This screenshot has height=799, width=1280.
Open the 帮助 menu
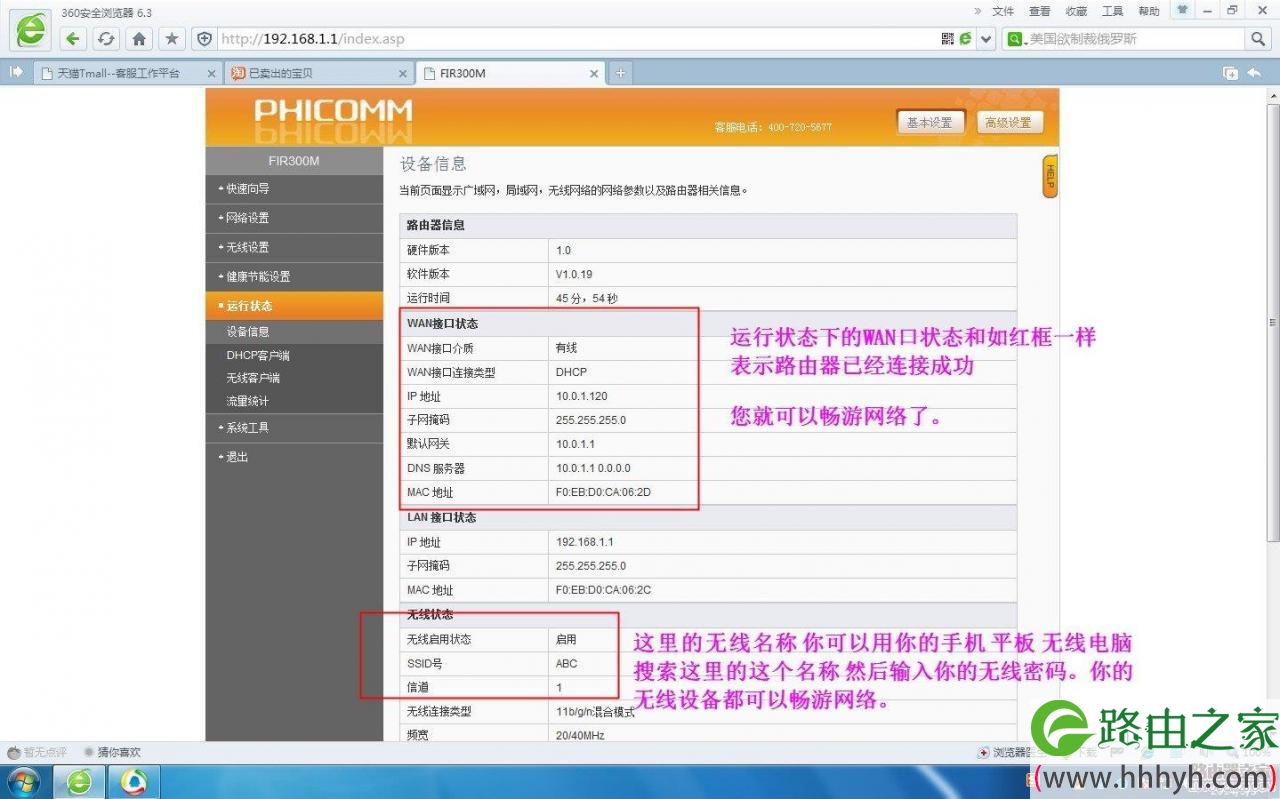click(x=1149, y=11)
